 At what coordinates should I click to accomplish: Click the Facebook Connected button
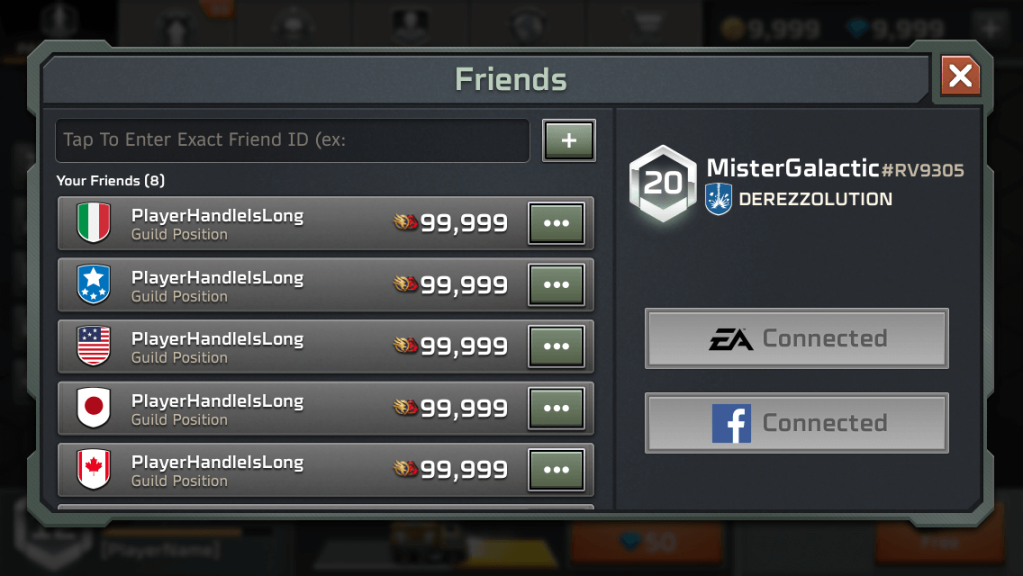[x=797, y=423]
